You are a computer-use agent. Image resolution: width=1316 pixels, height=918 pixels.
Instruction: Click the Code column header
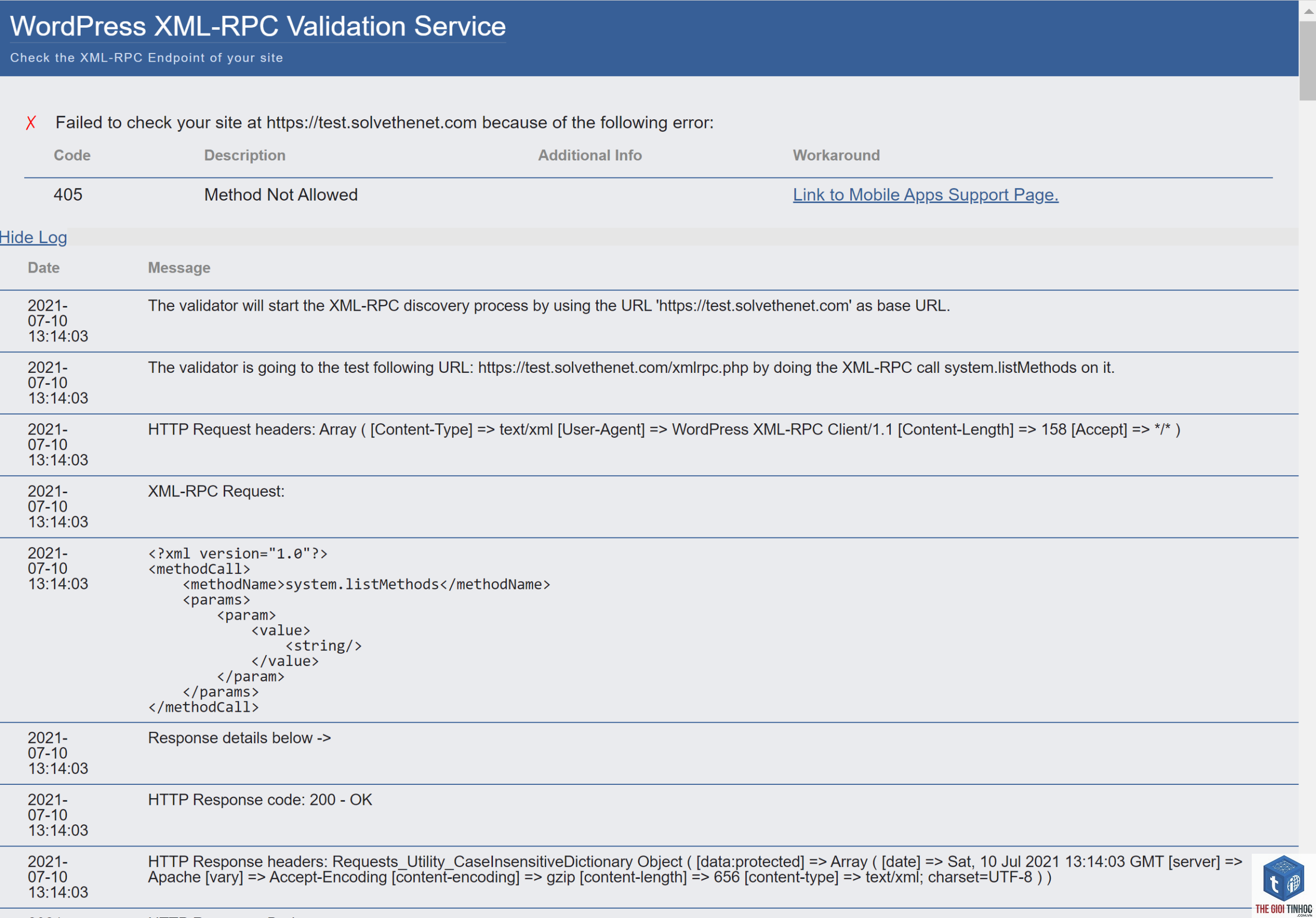[x=72, y=155]
